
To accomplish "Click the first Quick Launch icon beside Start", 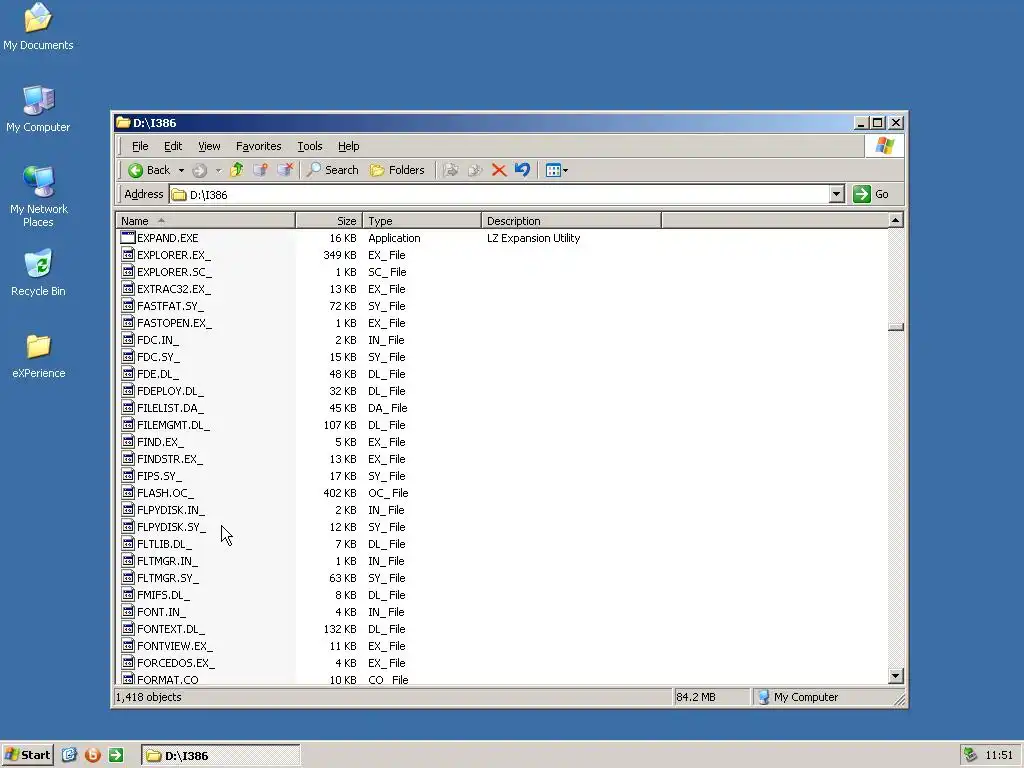I will (69, 755).
